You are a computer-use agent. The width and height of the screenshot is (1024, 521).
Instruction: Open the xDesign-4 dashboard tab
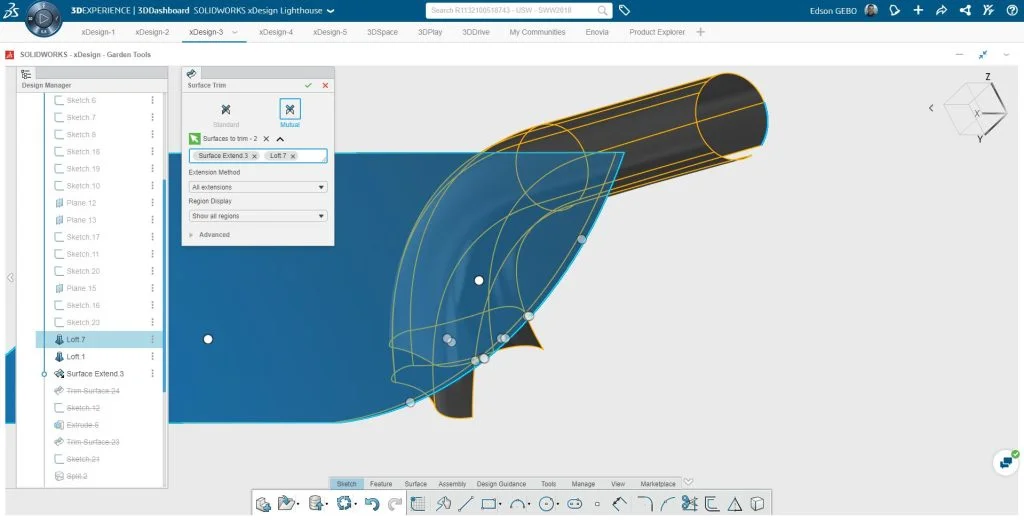click(276, 32)
